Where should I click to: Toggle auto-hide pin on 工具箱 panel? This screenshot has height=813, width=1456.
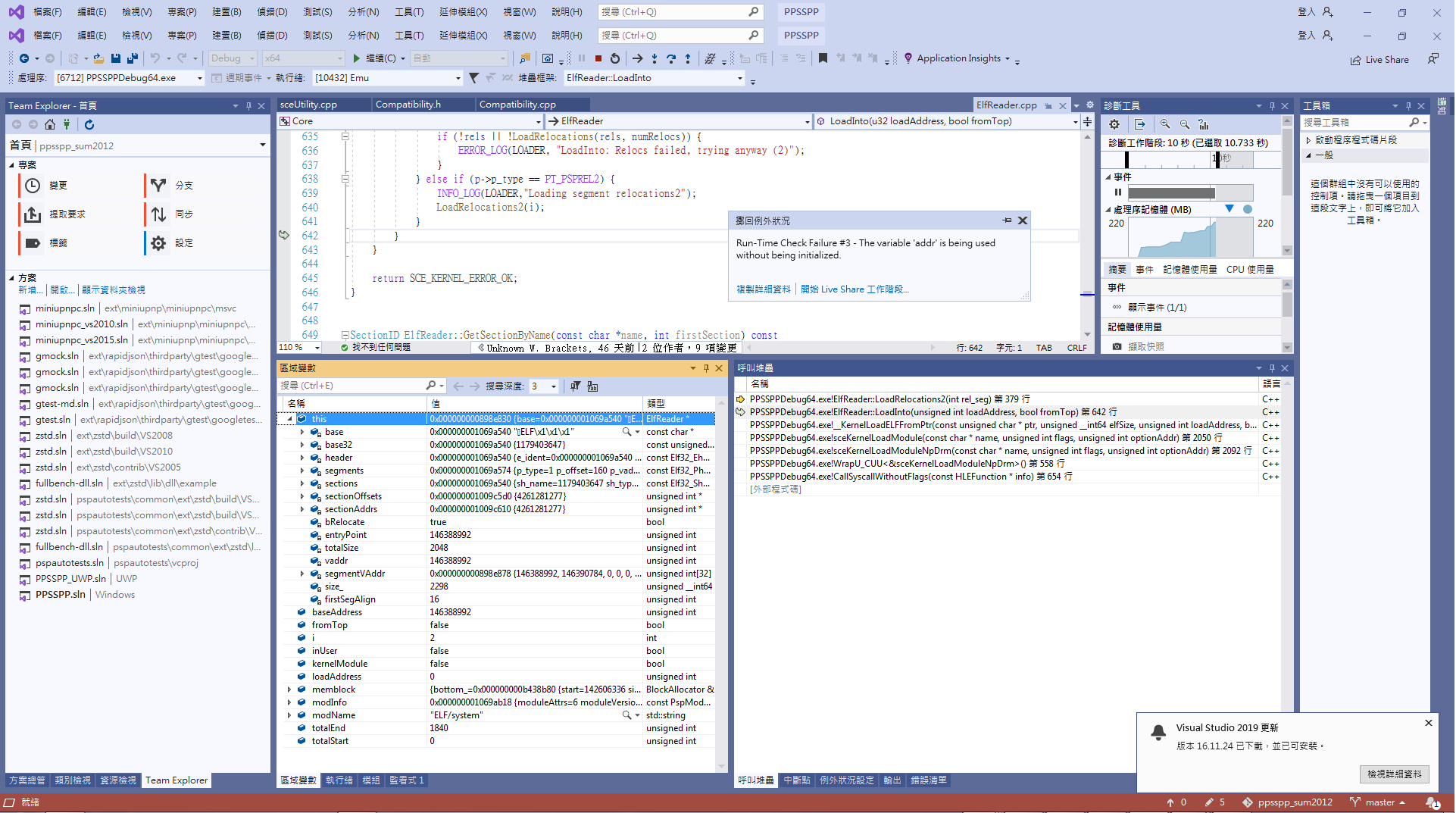tap(1408, 106)
